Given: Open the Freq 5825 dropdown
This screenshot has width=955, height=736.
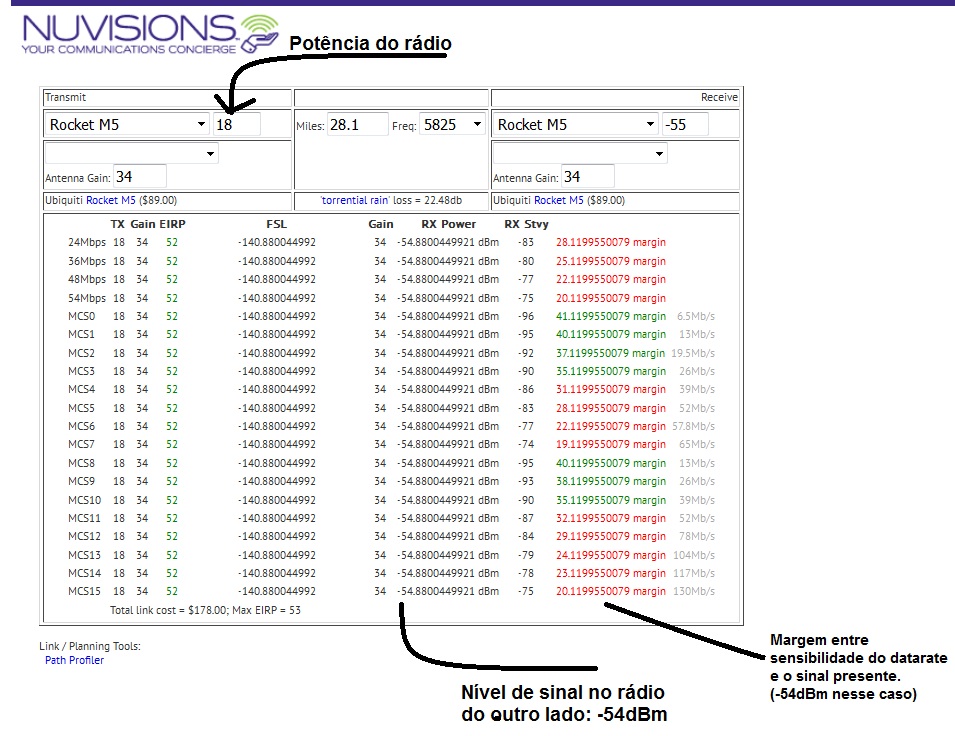Looking at the screenshot, I should click(453, 125).
